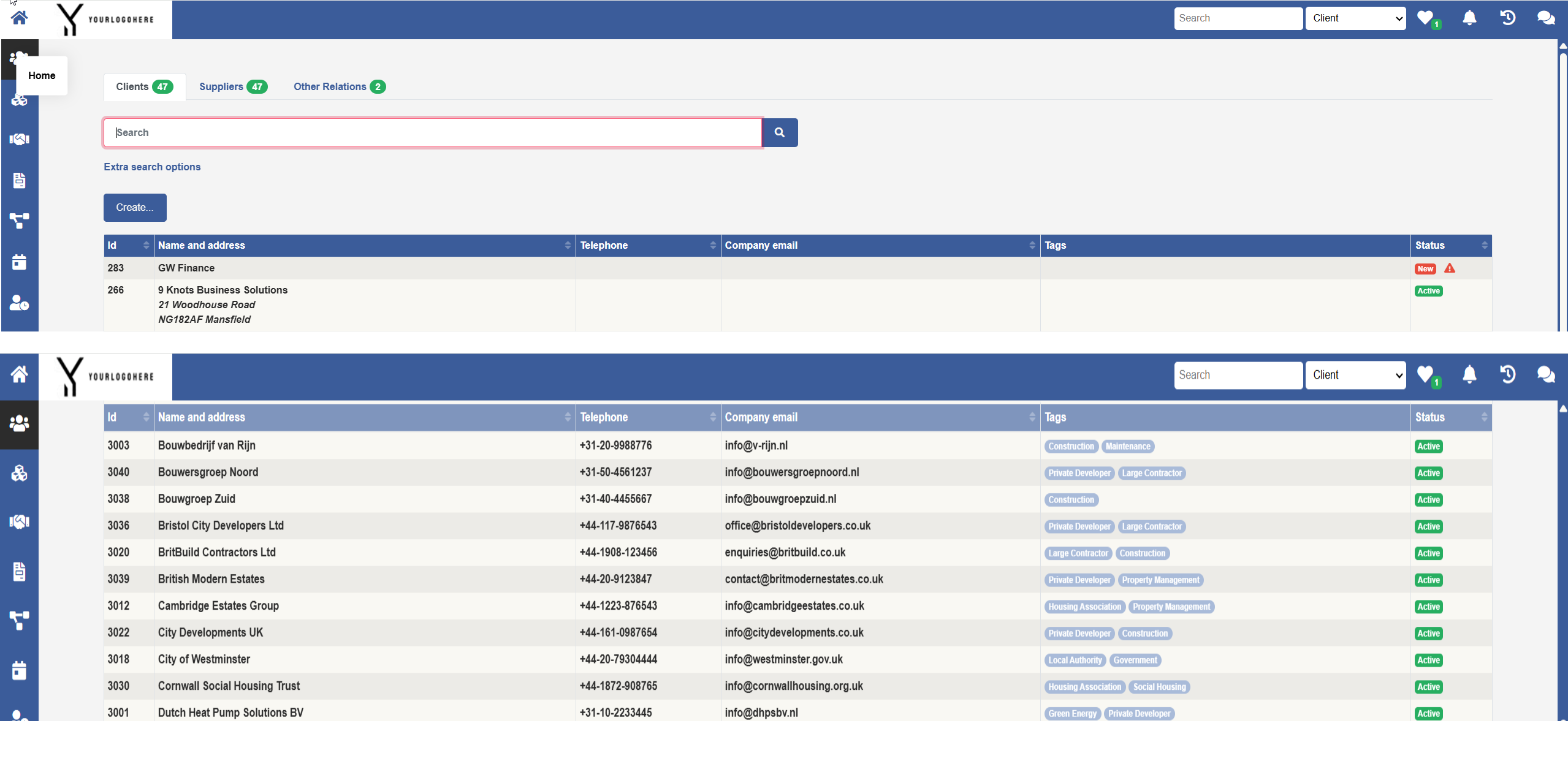The height and width of the screenshot is (761, 1568).
Task: Click the large clients Search input field
Action: (x=432, y=132)
